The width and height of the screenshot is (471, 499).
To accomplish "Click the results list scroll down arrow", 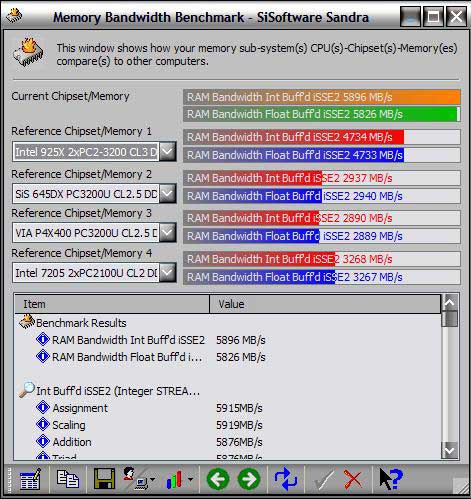I will click(450, 451).
